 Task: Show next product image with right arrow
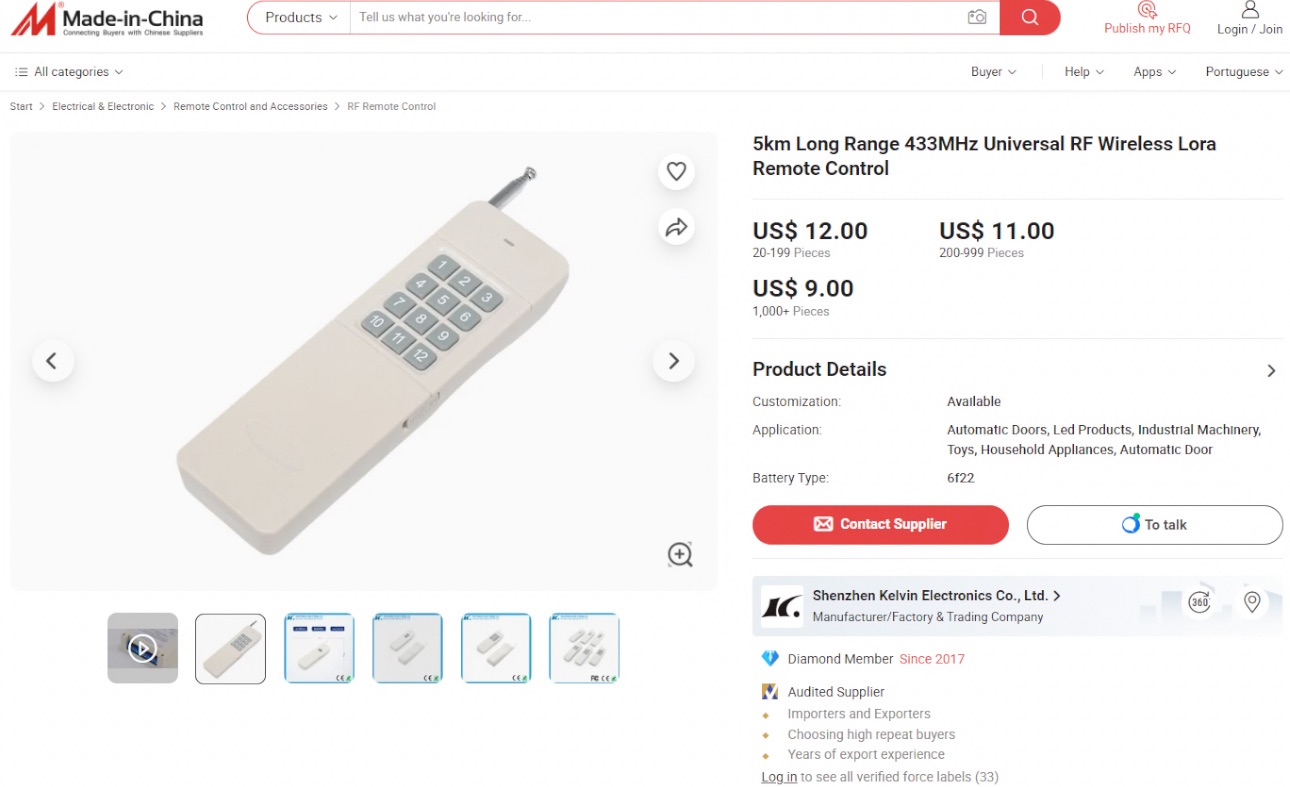pyautogui.click(x=673, y=361)
